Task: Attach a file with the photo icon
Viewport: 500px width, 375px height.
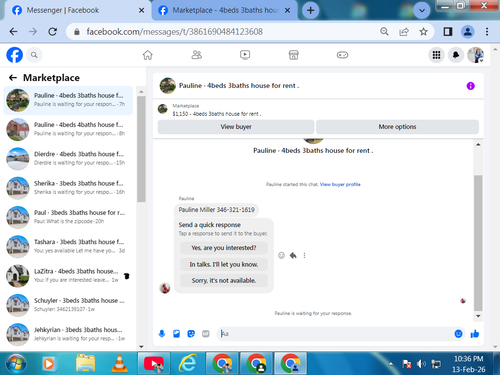Action: 176,334
